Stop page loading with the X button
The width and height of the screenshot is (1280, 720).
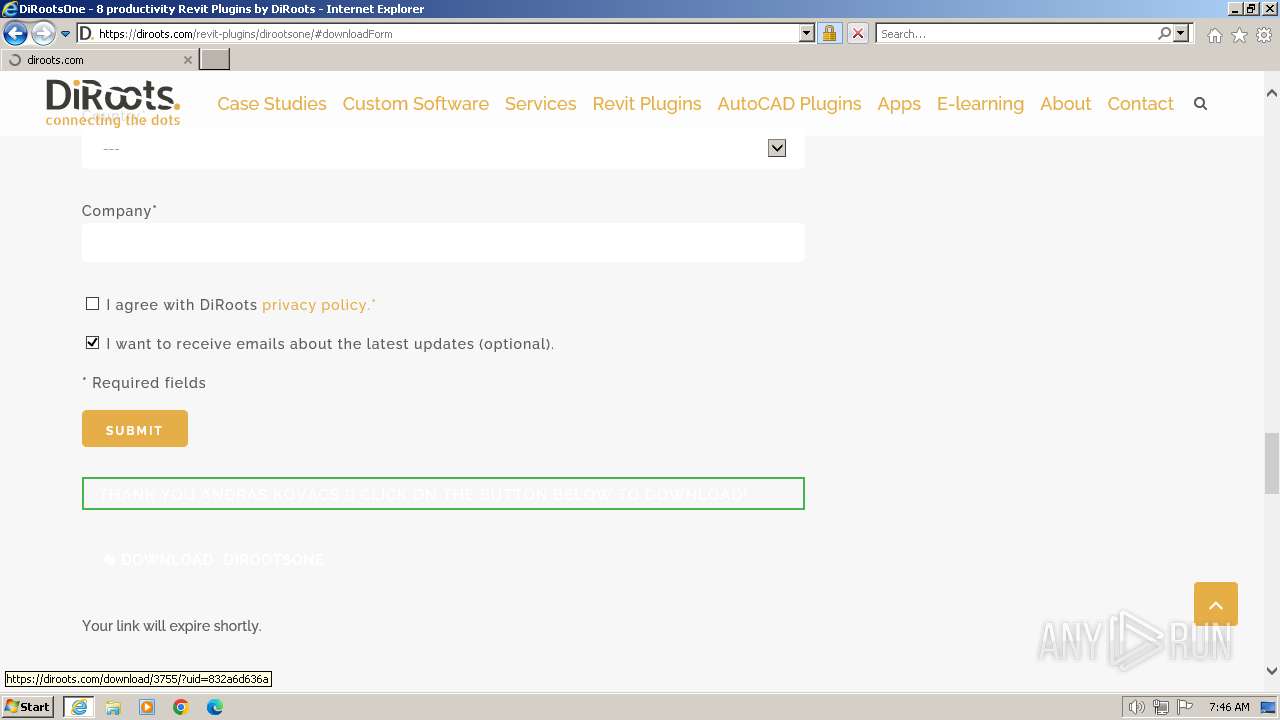pyautogui.click(x=857, y=33)
